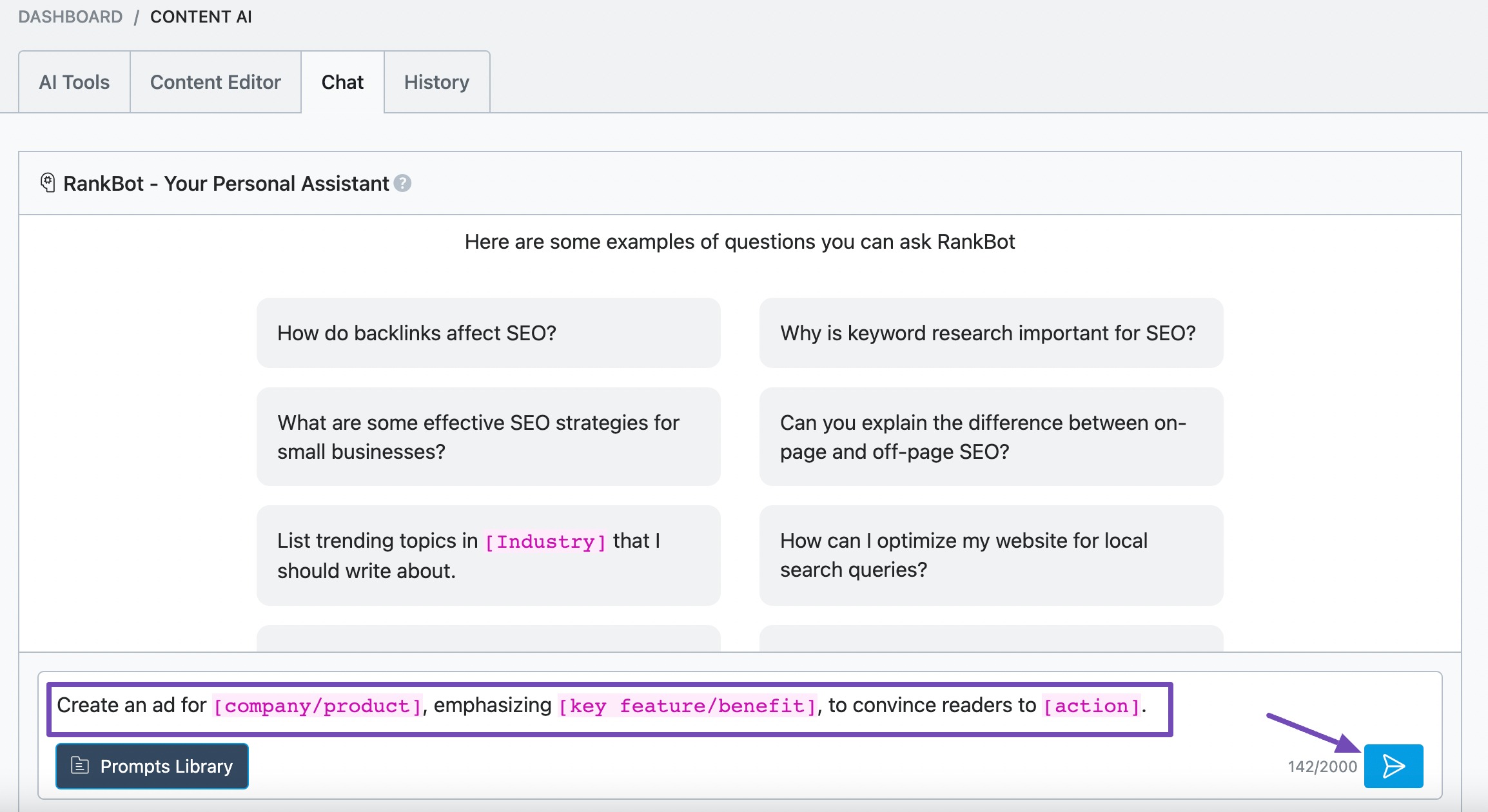This screenshot has width=1488, height=812.
Task: Click the RankBot personal assistant icon
Action: pyautogui.click(x=46, y=183)
